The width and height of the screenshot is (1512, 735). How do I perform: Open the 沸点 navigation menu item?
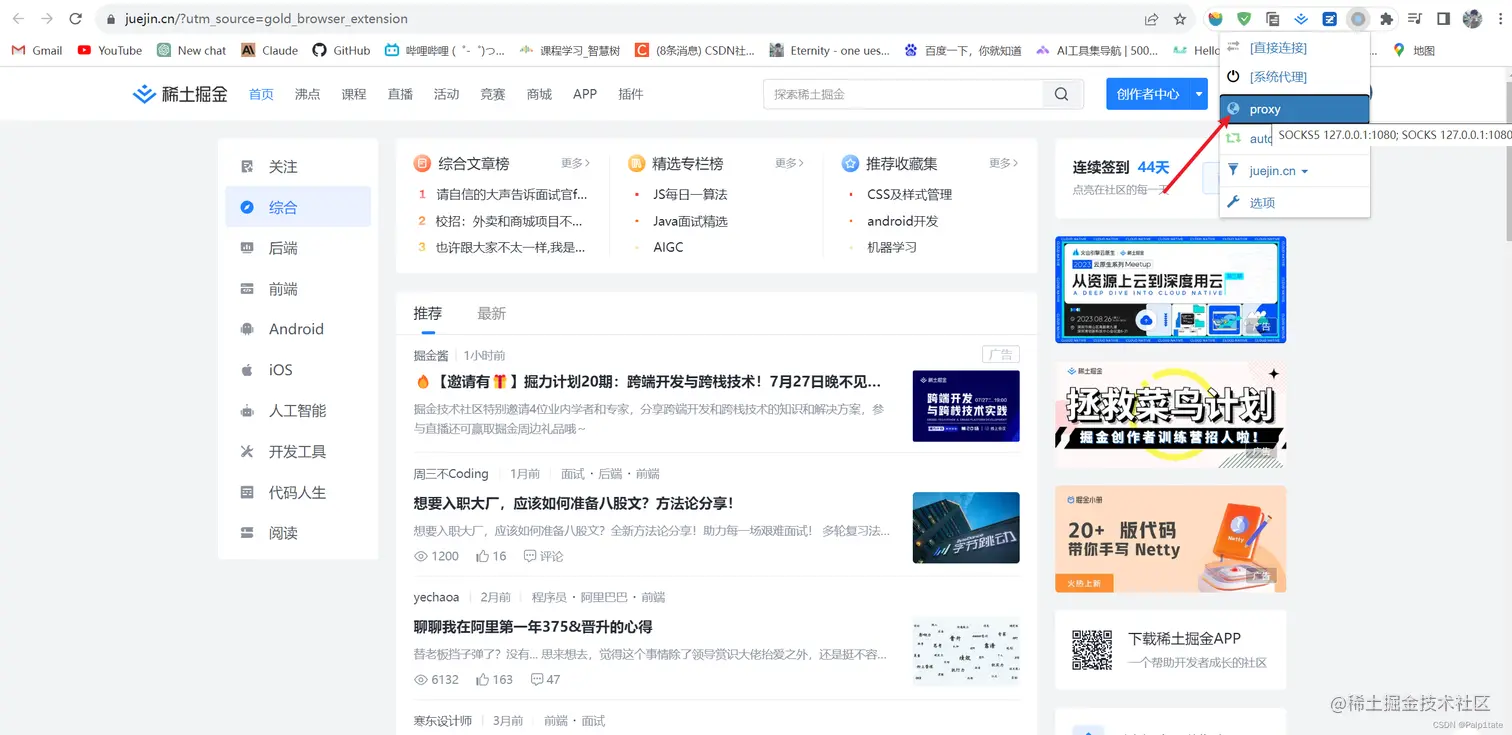click(307, 93)
